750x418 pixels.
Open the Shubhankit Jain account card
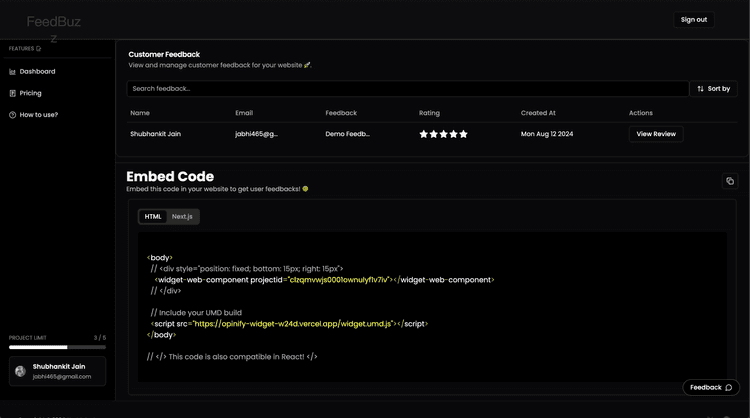(x=57, y=371)
